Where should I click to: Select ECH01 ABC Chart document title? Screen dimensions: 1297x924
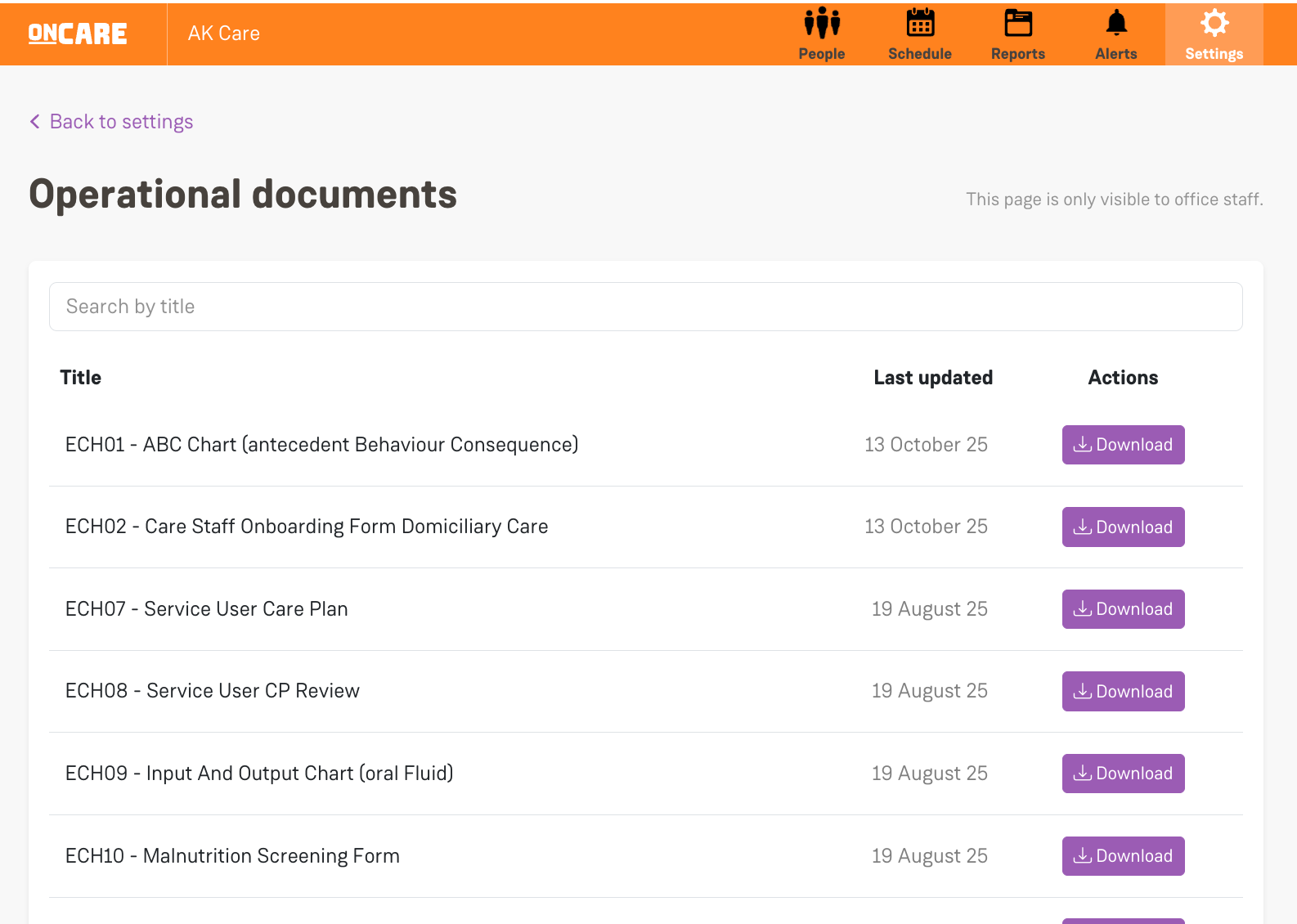[321, 445]
